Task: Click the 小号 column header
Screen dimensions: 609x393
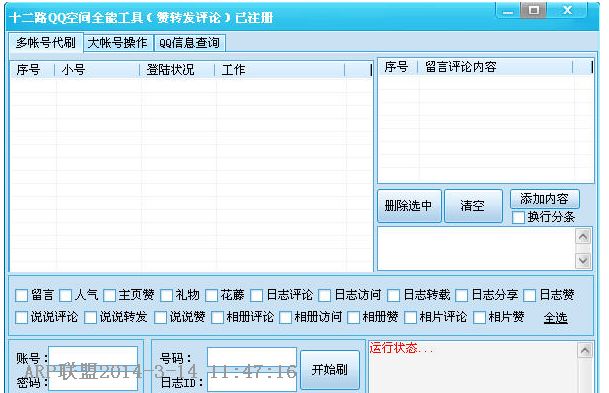Action: click(97, 70)
